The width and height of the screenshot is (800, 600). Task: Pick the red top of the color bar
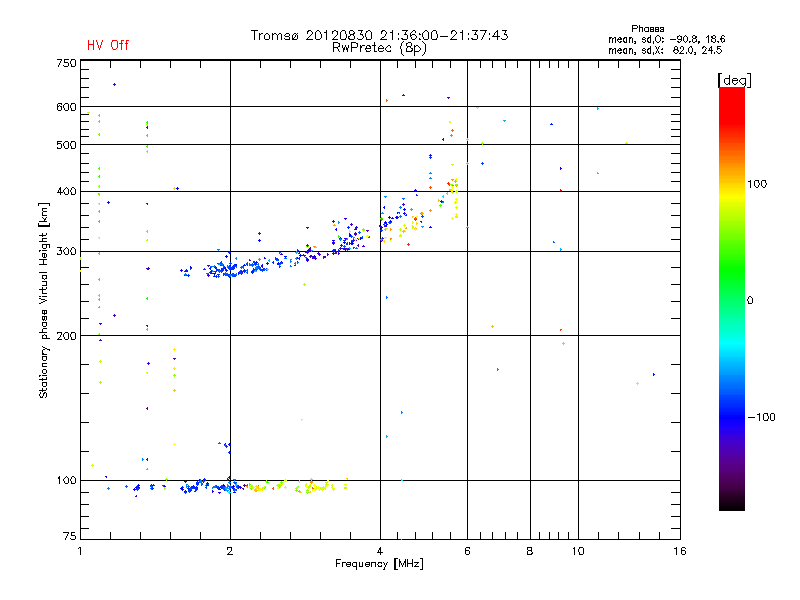731,93
